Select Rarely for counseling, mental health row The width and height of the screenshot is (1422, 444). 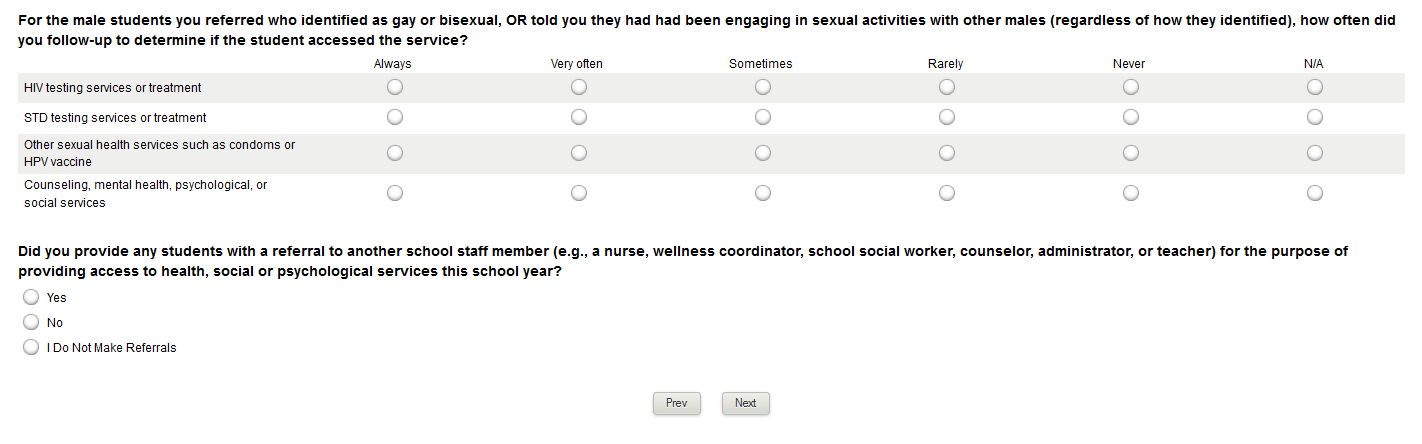(947, 193)
